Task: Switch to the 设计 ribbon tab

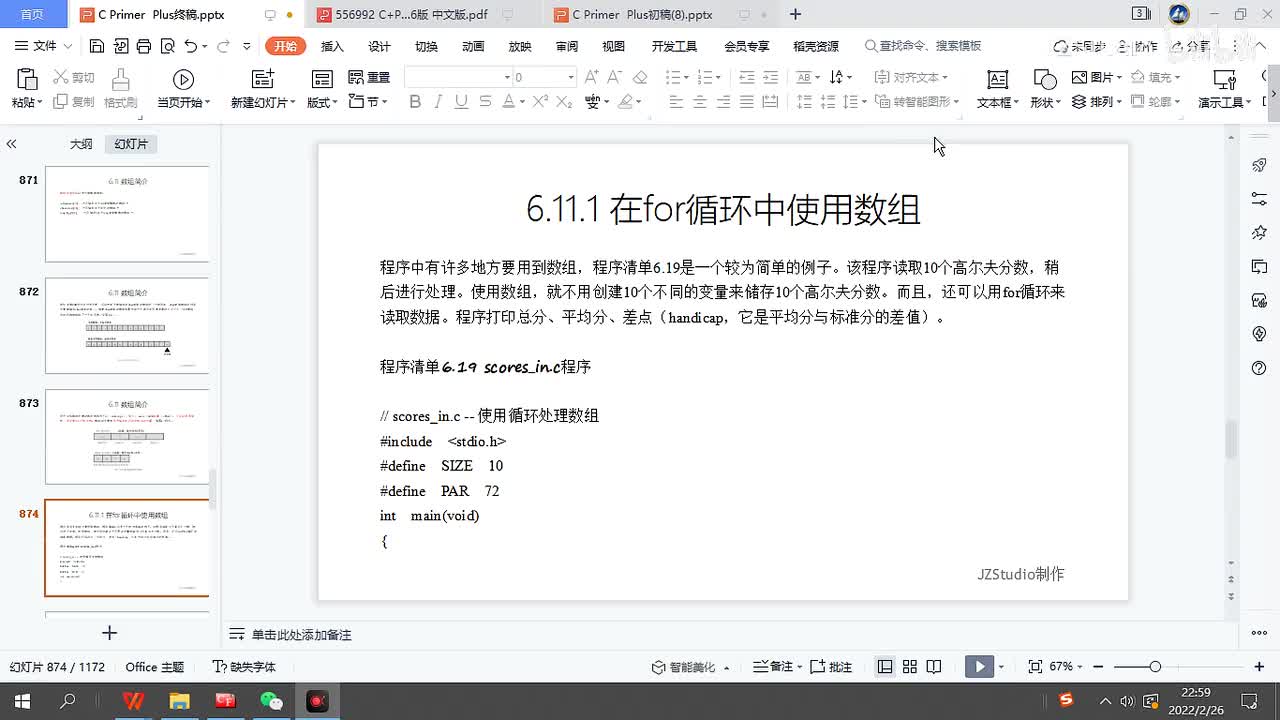Action: pyautogui.click(x=379, y=46)
